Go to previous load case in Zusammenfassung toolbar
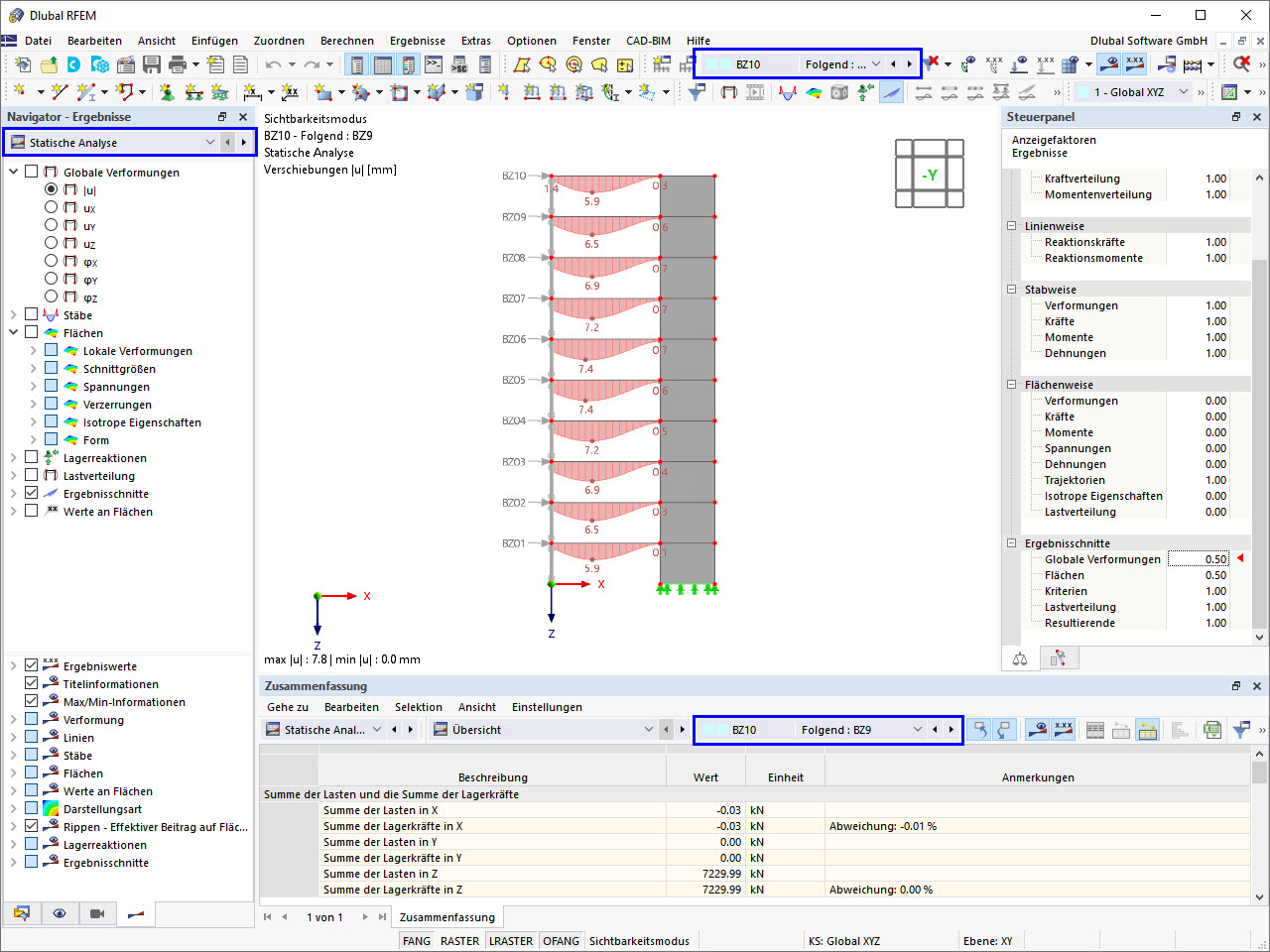This screenshot has width=1270, height=952. coord(935,730)
